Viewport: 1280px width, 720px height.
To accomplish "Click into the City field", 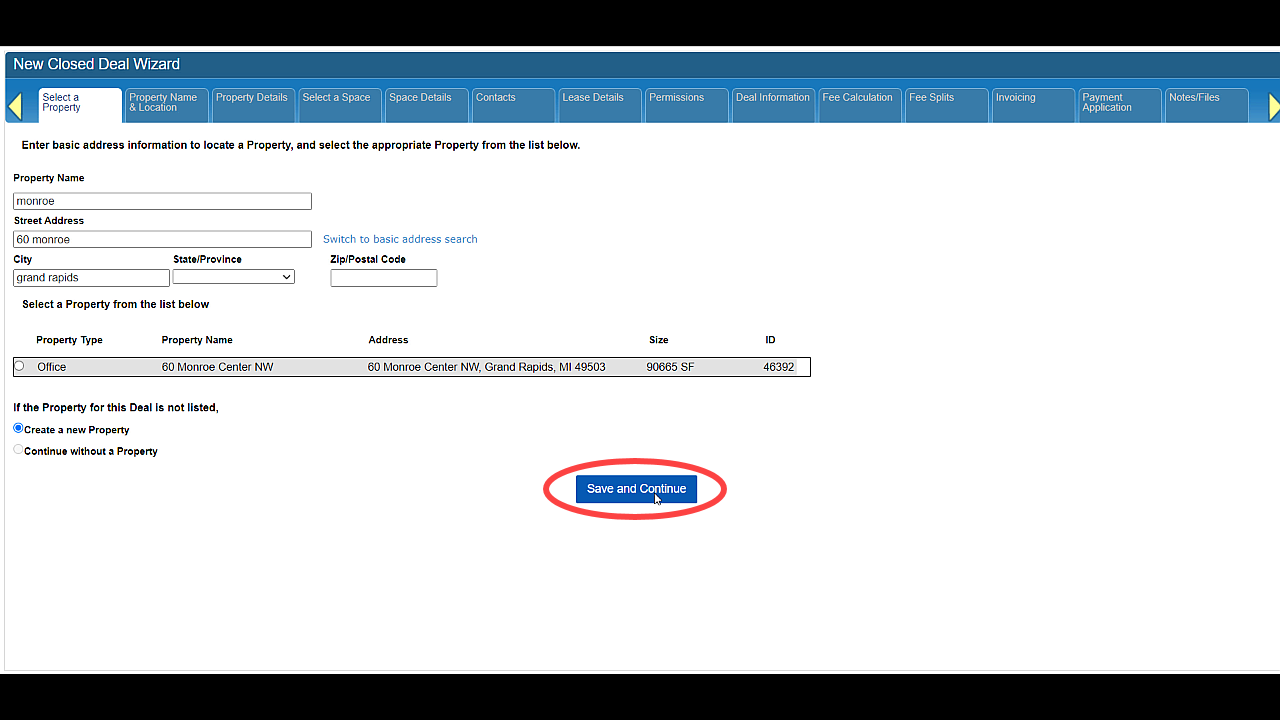I will [91, 278].
